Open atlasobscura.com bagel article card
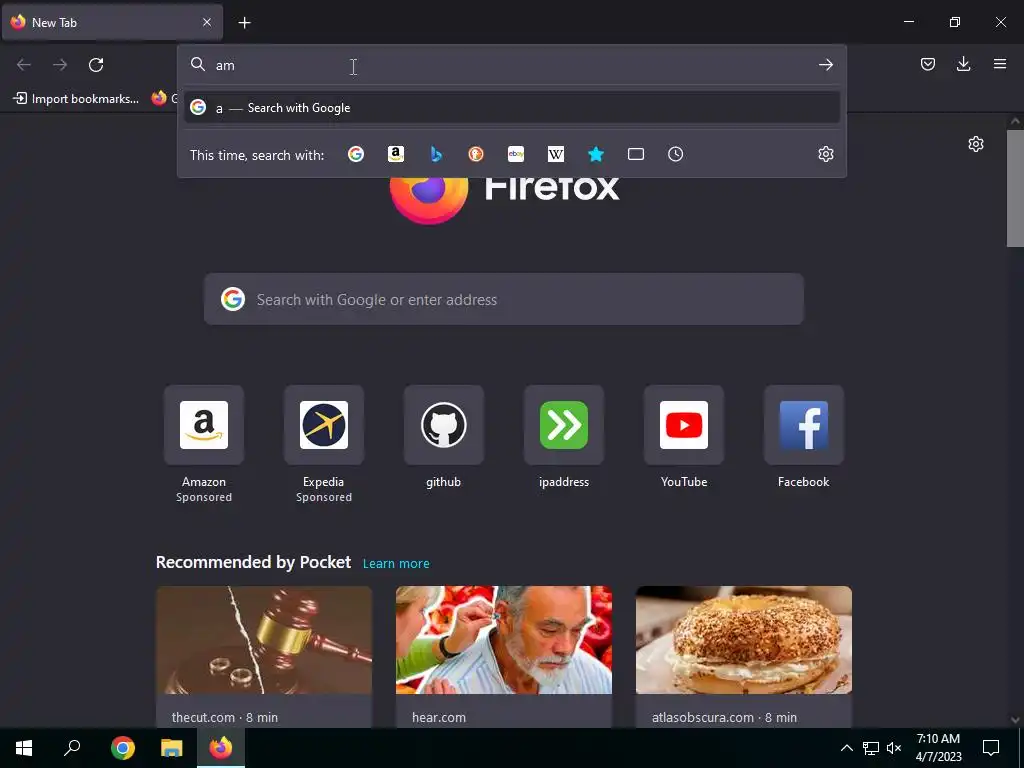This screenshot has width=1024, height=768. (x=743, y=656)
